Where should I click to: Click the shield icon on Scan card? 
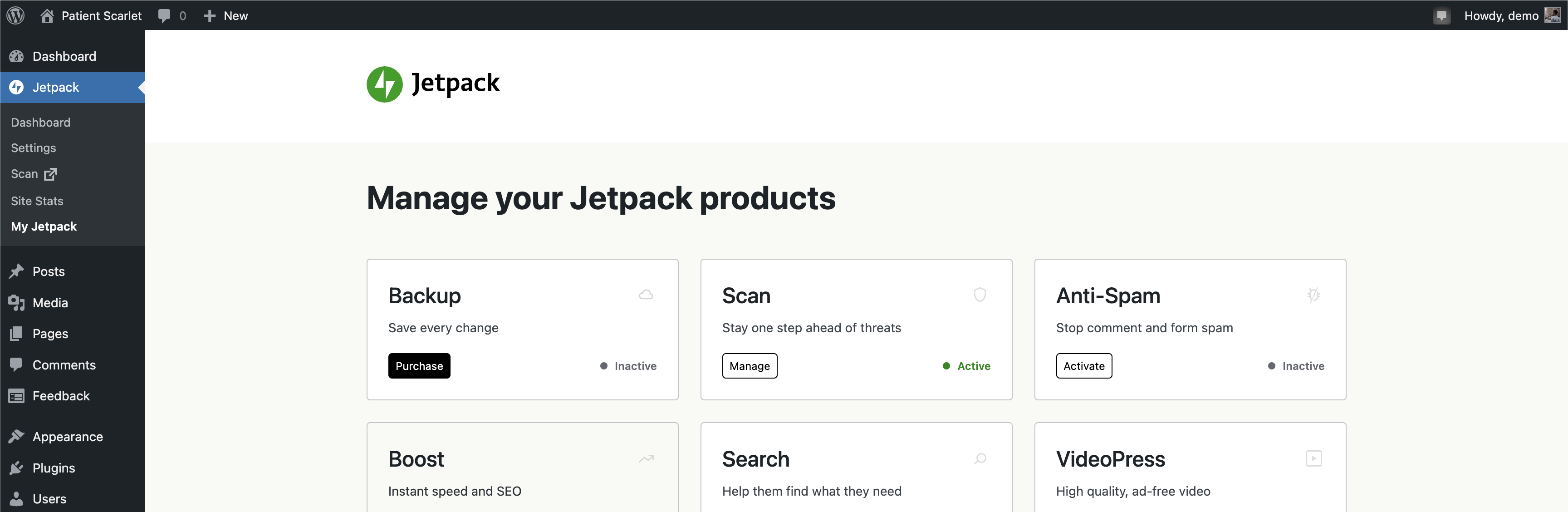(x=980, y=295)
